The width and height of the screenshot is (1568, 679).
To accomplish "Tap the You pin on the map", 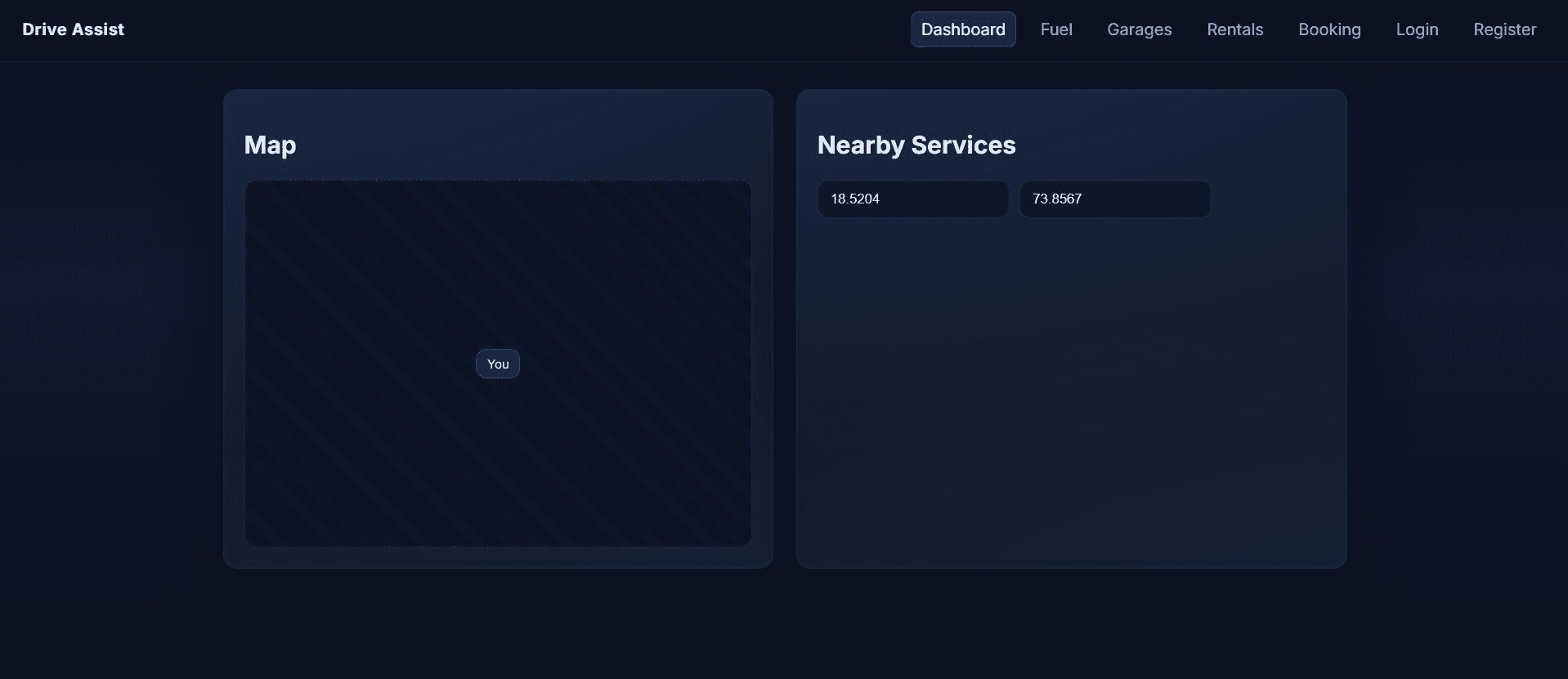I will click(497, 364).
